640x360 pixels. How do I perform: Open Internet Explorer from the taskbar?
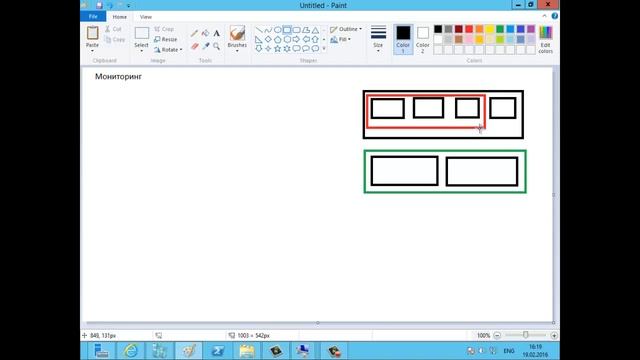(x=130, y=351)
